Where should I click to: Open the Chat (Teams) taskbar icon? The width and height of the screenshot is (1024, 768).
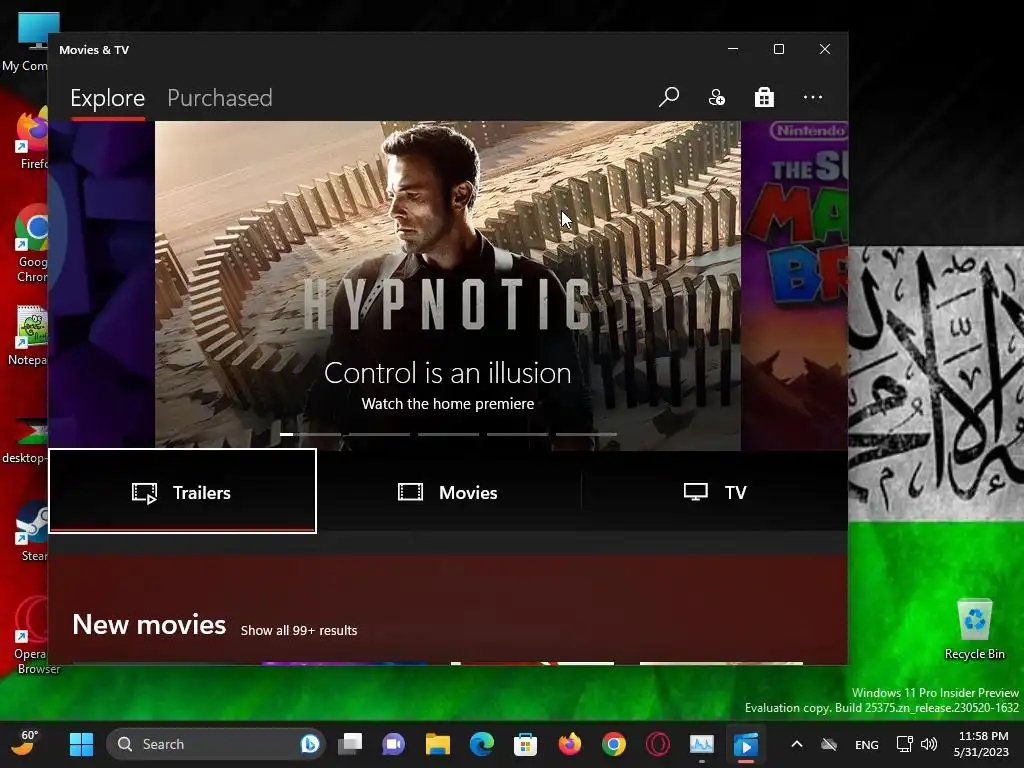(x=394, y=744)
